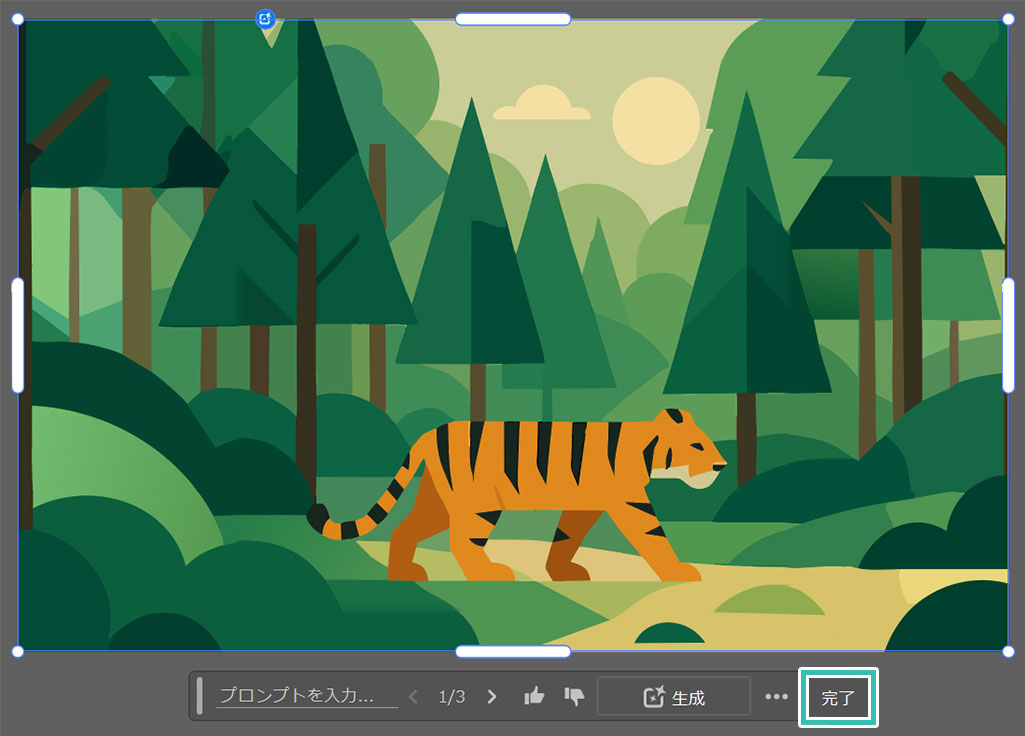1025x736 pixels.
Task: Click the bottom-right corner resize handle
Action: tap(1008, 651)
